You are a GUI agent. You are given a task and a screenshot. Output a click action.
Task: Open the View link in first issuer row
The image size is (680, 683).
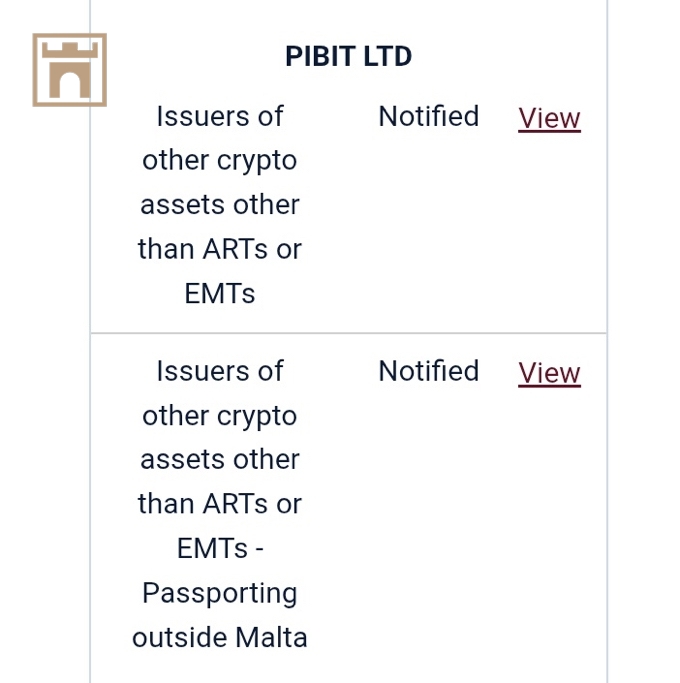(549, 118)
